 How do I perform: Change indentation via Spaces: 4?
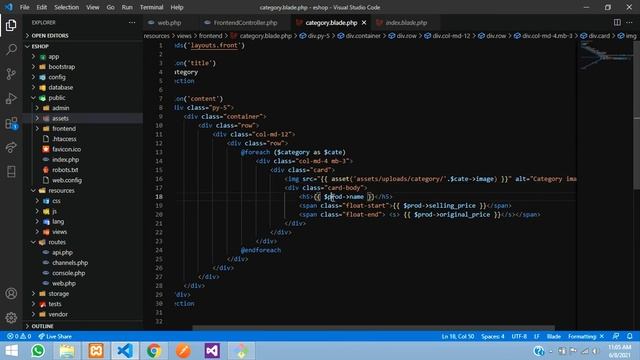tap(492, 336)
